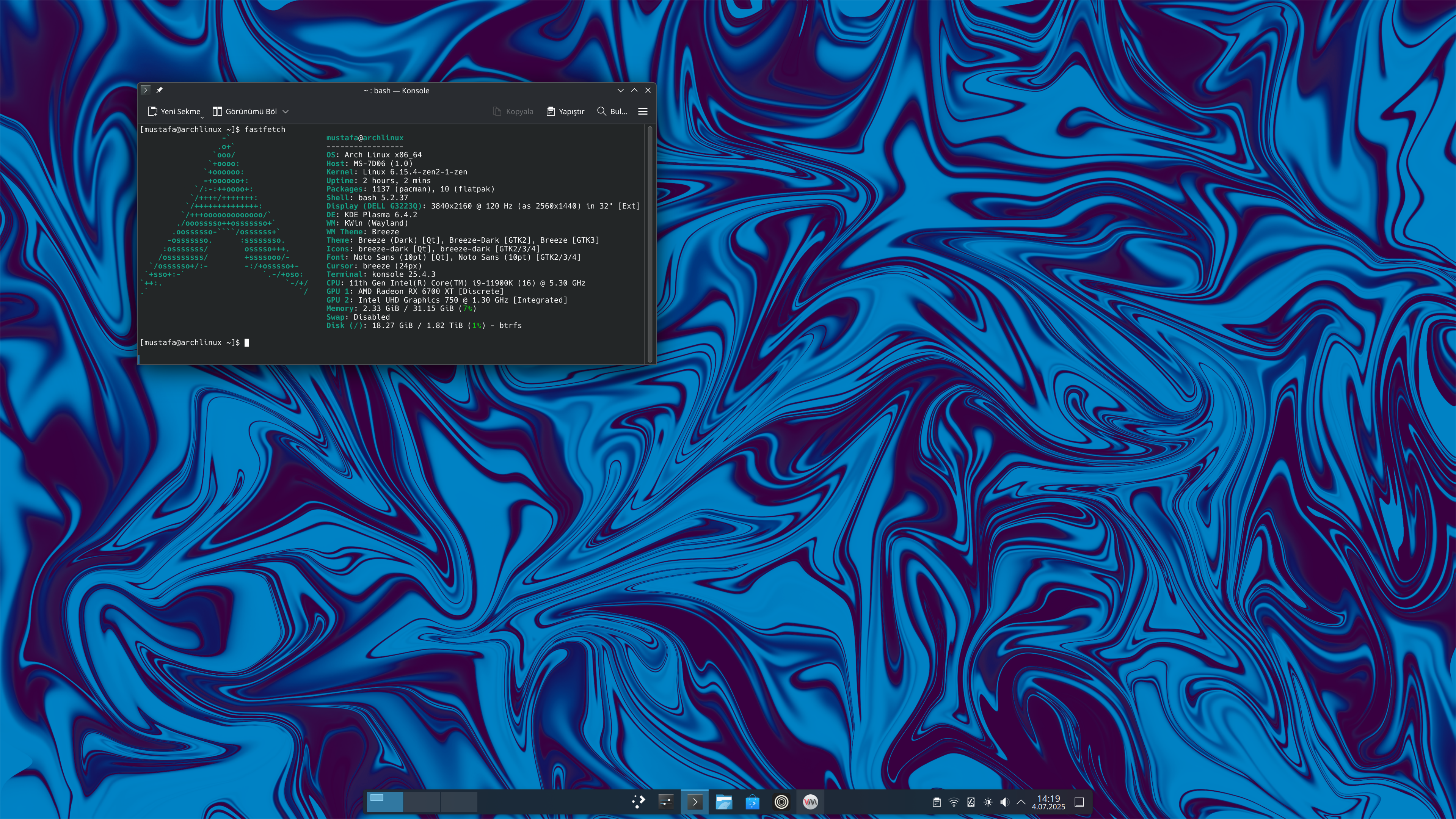Open the Bul... search in Konsole

coord(612,111)
